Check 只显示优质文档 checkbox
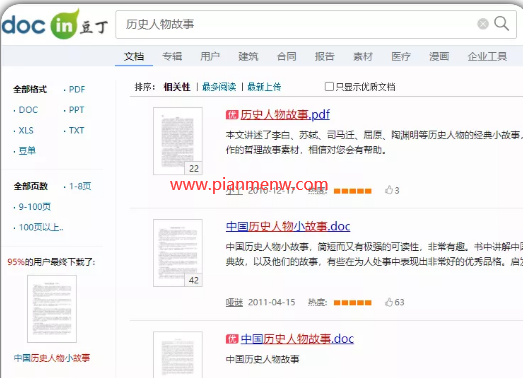Screen dimensions: 523x378 (x=329, y=87)
